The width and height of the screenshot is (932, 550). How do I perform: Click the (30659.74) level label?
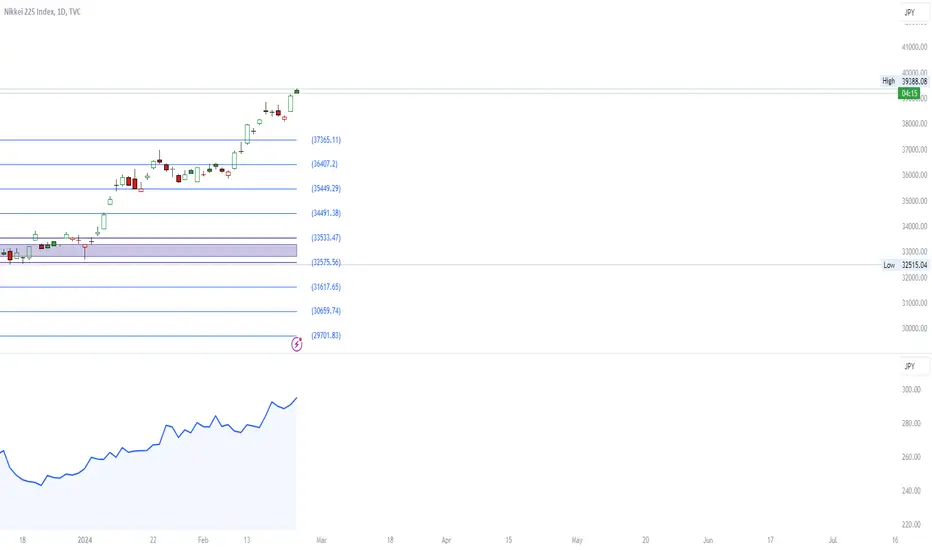[326, 310]
